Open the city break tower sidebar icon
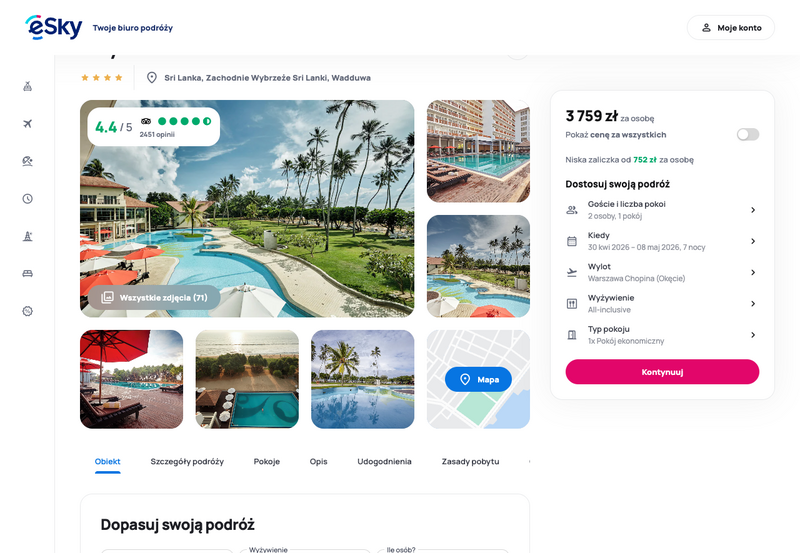The width and height of the screenshot is (800, 553). pyautogui.click(x=28, y=236)
